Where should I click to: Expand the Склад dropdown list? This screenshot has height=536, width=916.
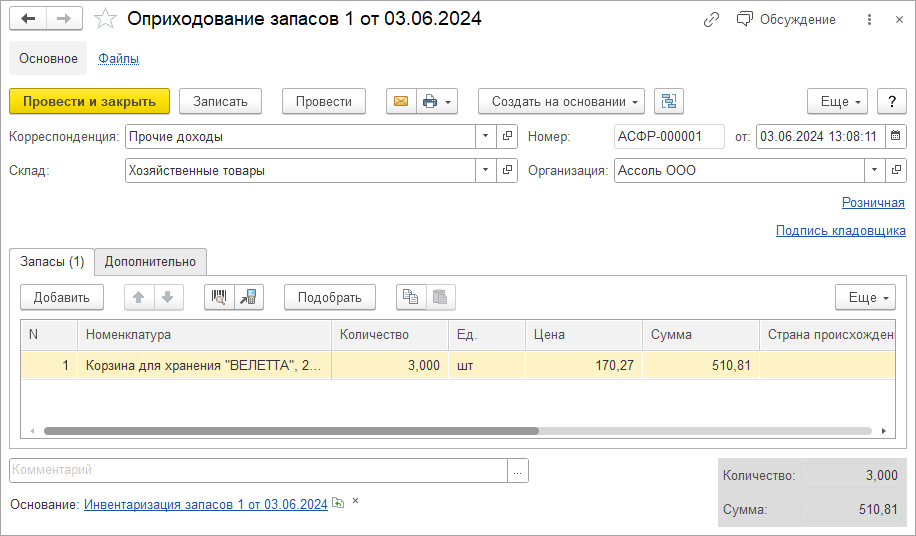pyautogui.click(x=486, y=170)
